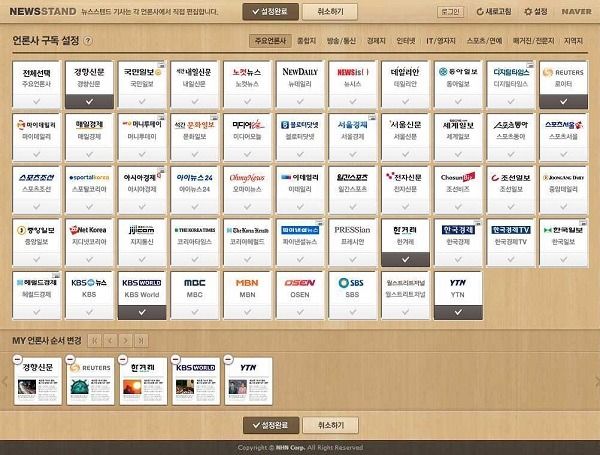This screenshot has height=455, width=600.
Task: Click the 머니투데이 logo
Action: [142, 125]
